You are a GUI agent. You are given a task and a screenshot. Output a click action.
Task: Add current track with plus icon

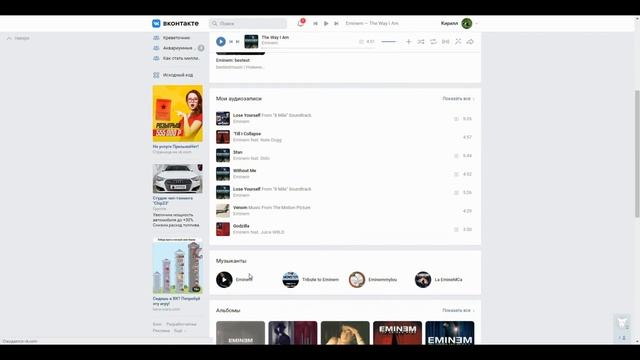pos(408,42)
